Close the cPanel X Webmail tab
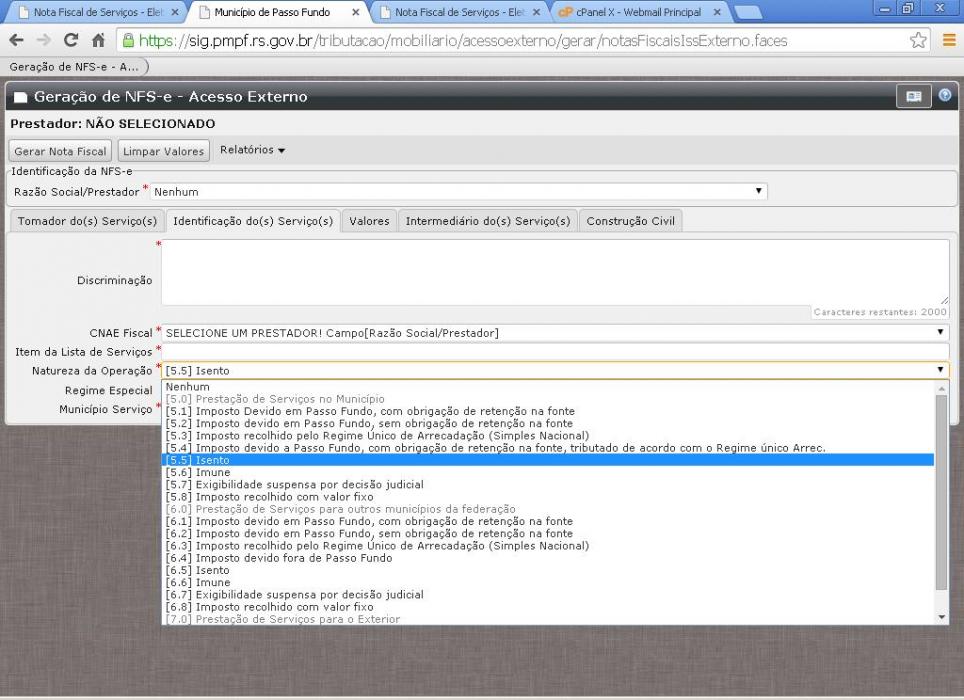 [717, 12]
